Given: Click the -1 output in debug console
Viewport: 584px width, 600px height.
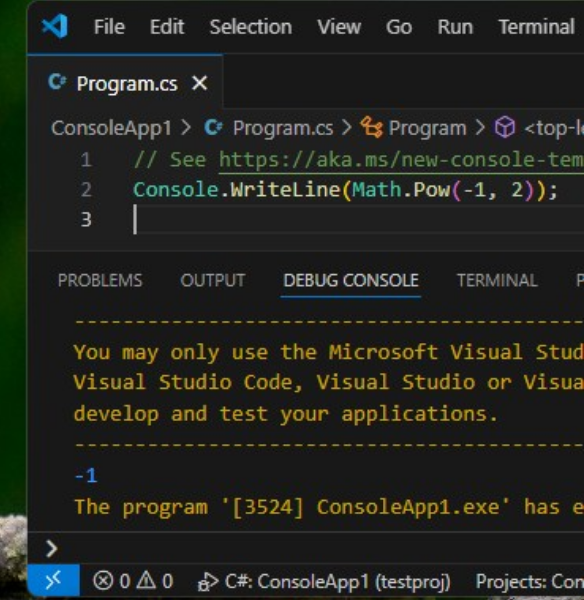Looking at the screenshot, I should pos(86,476).
